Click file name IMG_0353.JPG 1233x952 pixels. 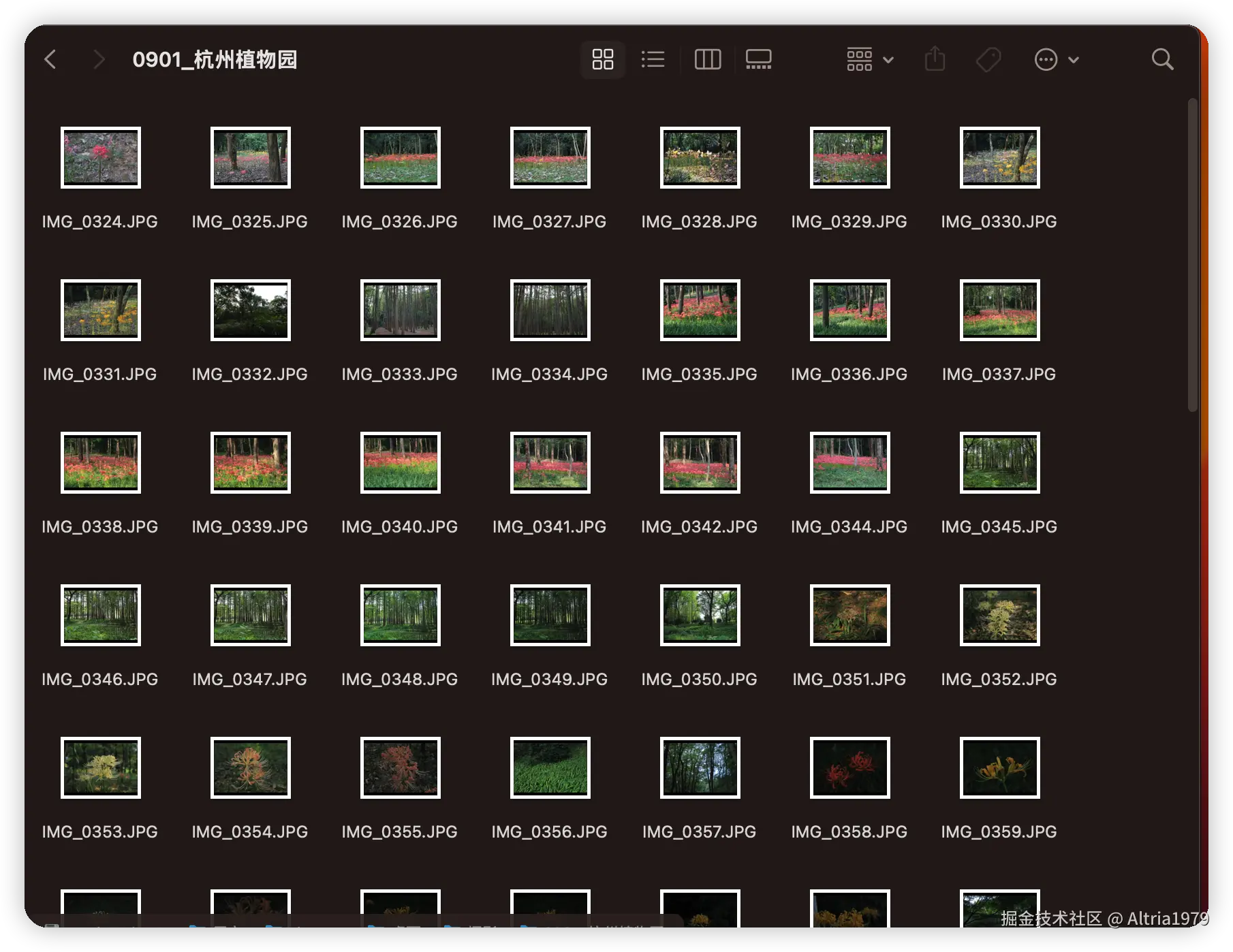(100, 831)
